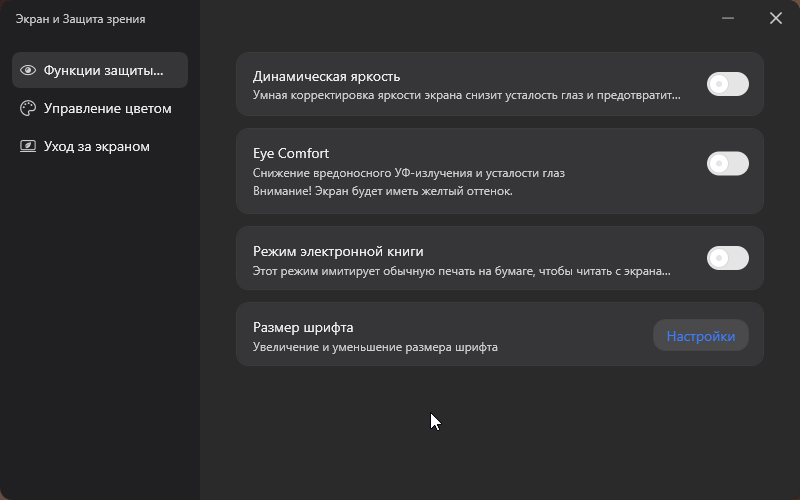This screenshot has width=800, height=500.
Task: Switch to the Управление цветом section
Action: click(108, 108)
